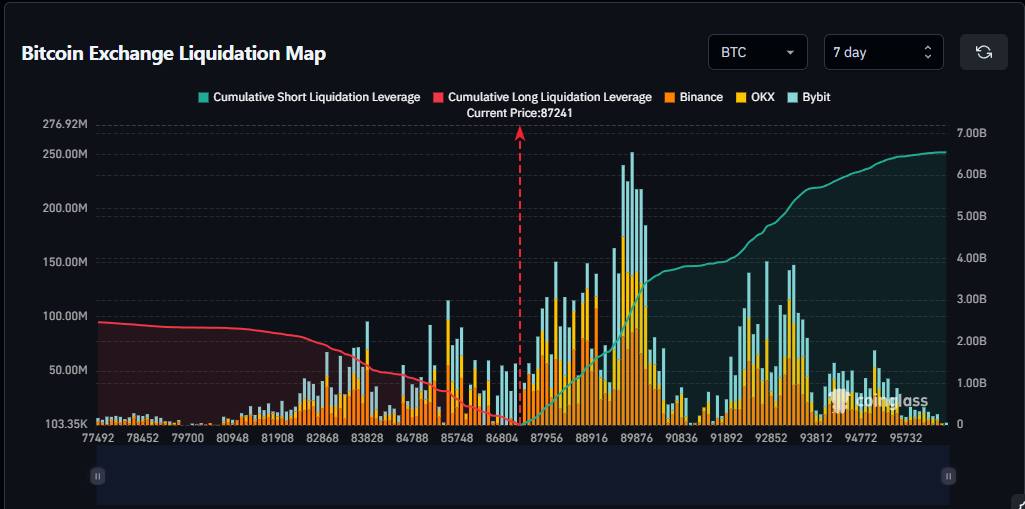This screenshot has height=509, width=1025.
Task: Click the left pause-style range handle
Action: click(97, 477)
